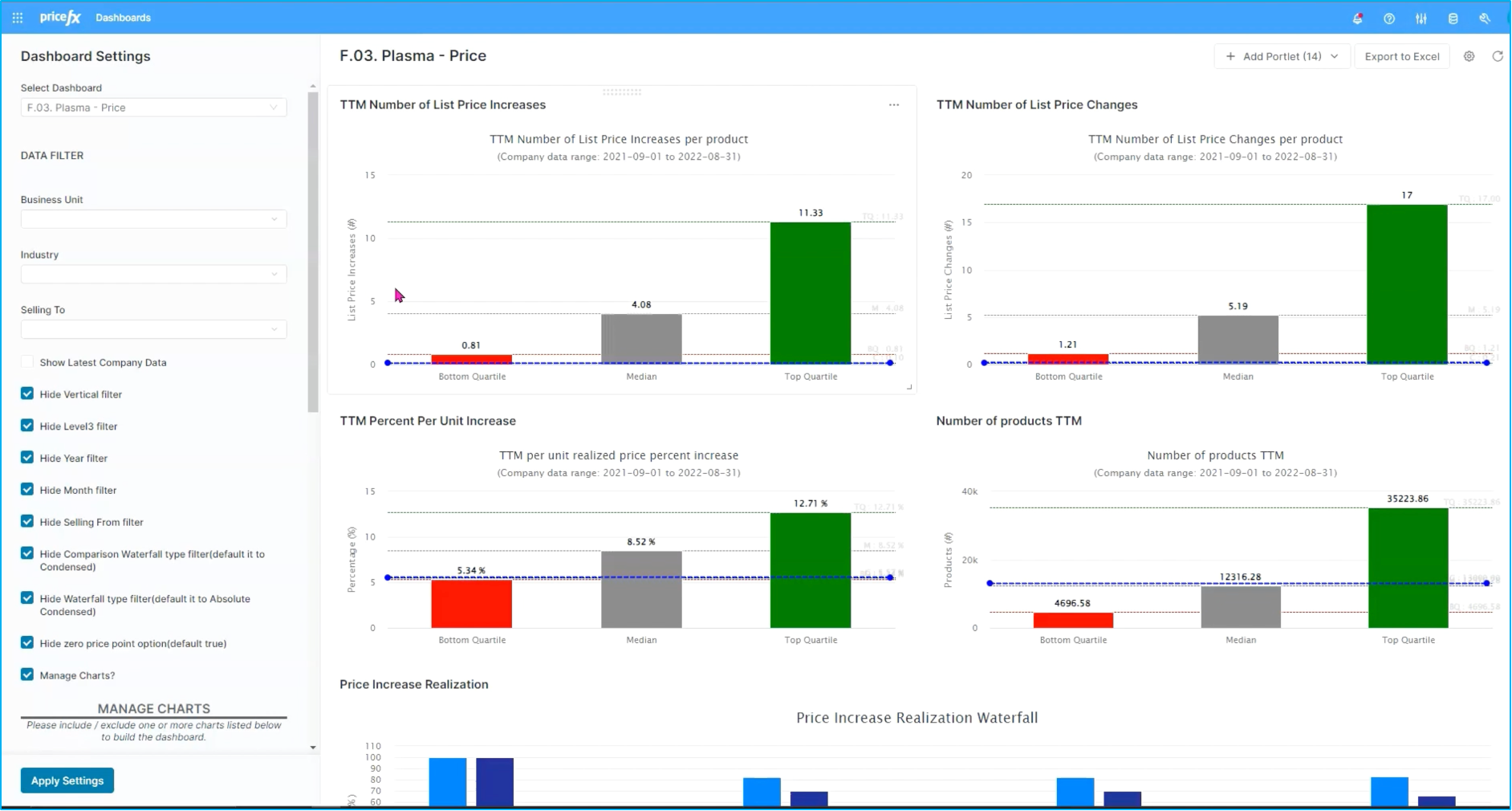Go to Dashboards in the top bar
This screenshot has height=811, width=1512.
click(123, 18)
